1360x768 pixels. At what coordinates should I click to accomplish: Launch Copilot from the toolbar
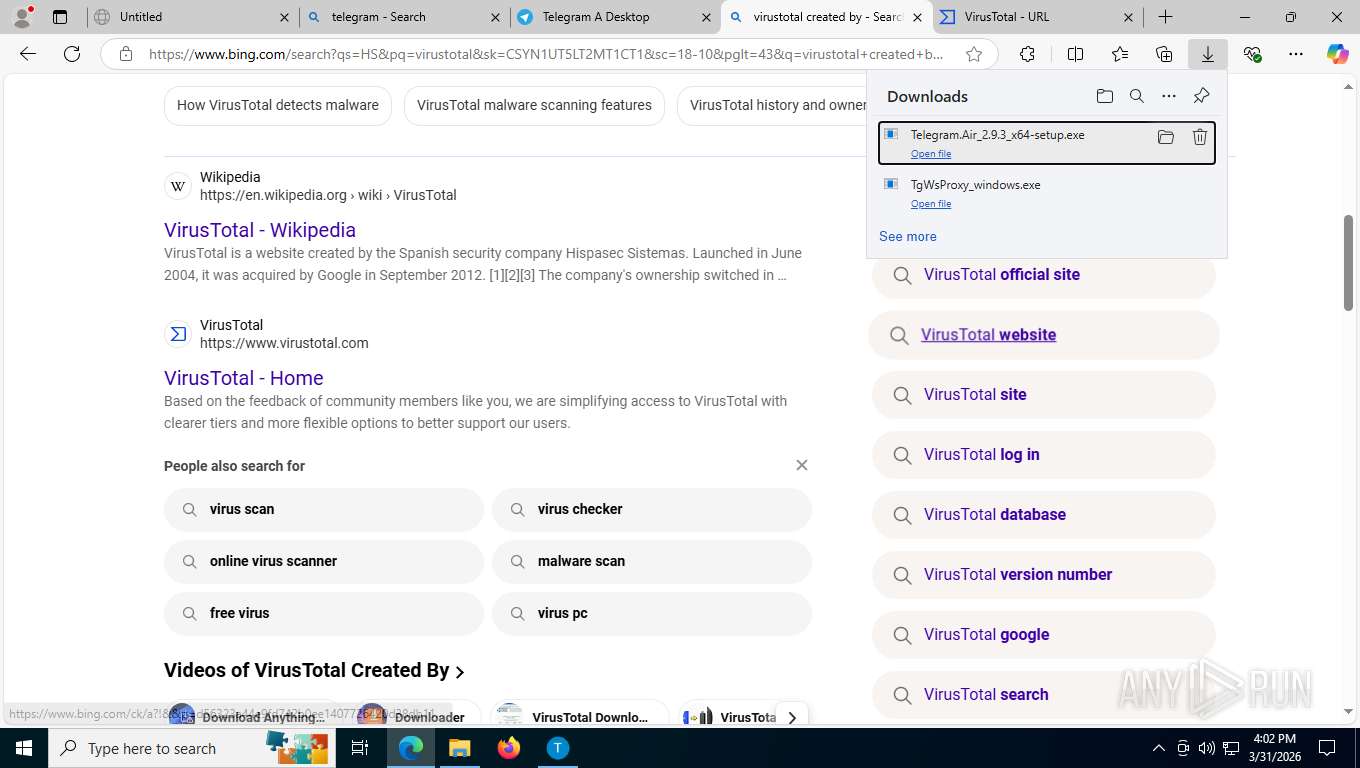pos(1337,54)
